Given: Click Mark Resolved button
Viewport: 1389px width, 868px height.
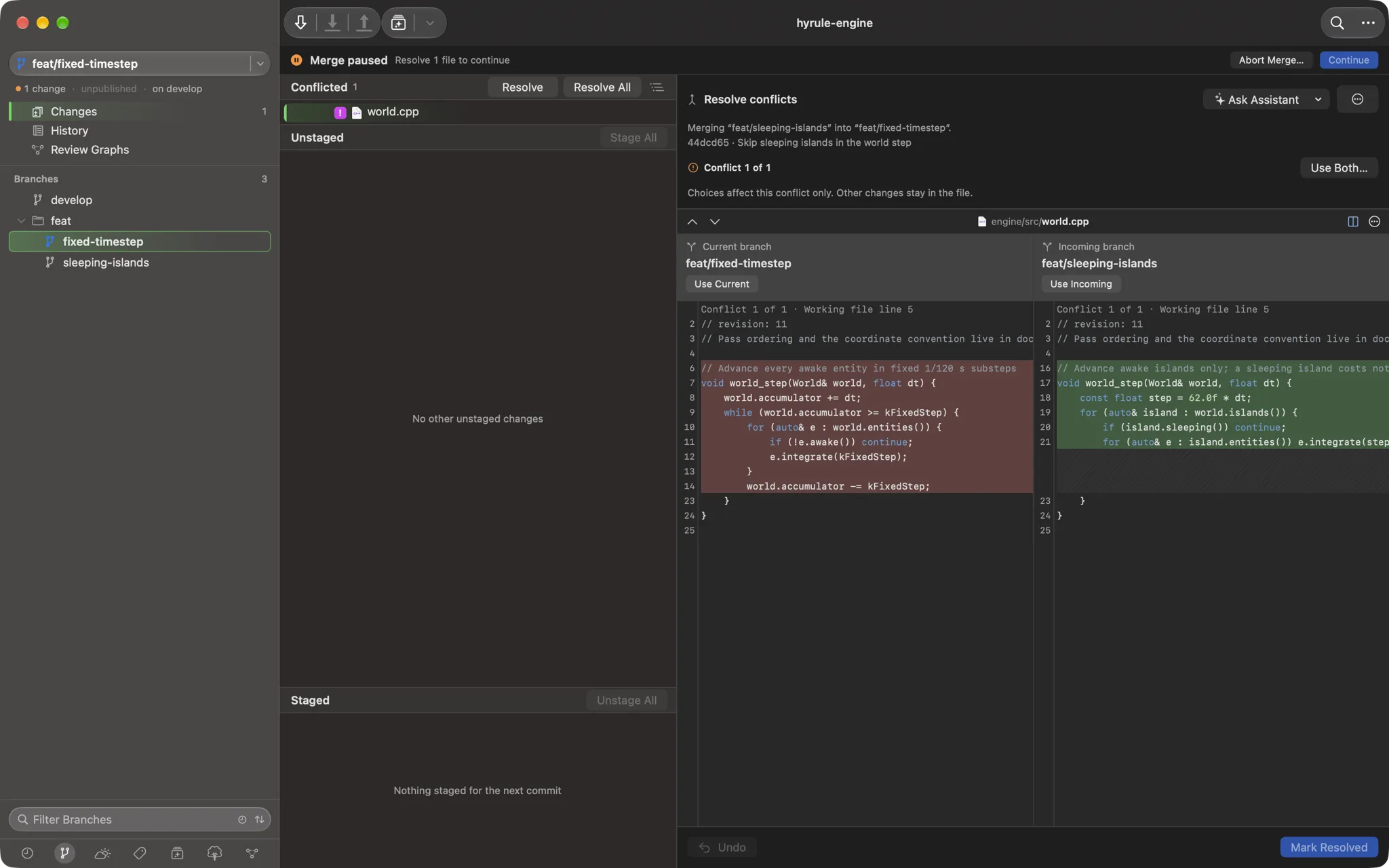Looking at the screenshot, I should click(x=1329, y=847).
